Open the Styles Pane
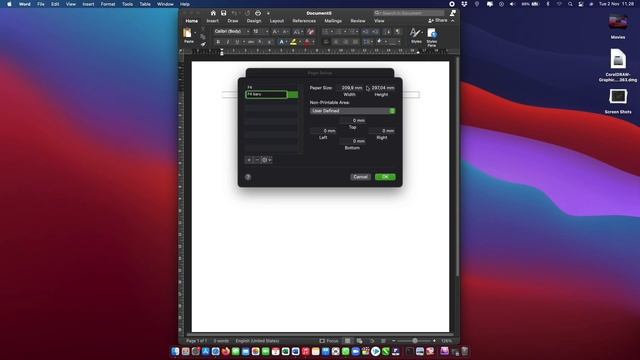Viewport: 640px width, 360px height. (x=432, y=37)
